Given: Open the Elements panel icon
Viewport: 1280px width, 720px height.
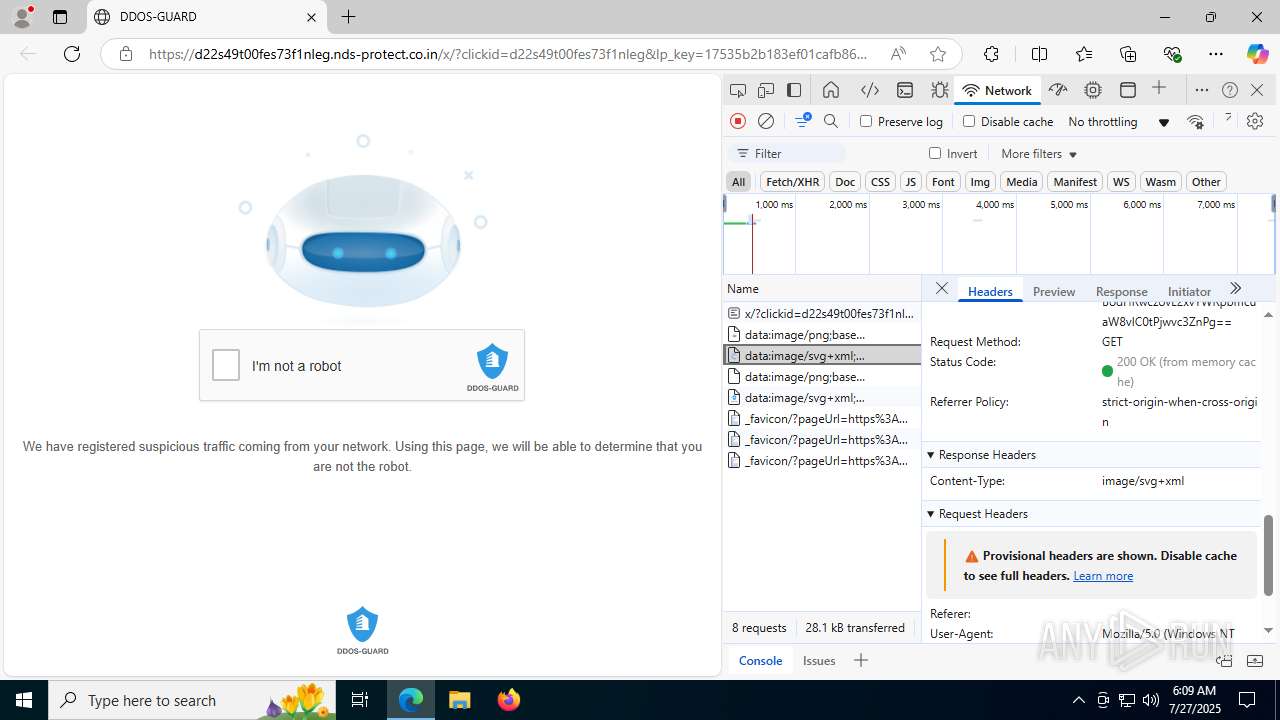Looking at the screenshot, I should (870, 90).
